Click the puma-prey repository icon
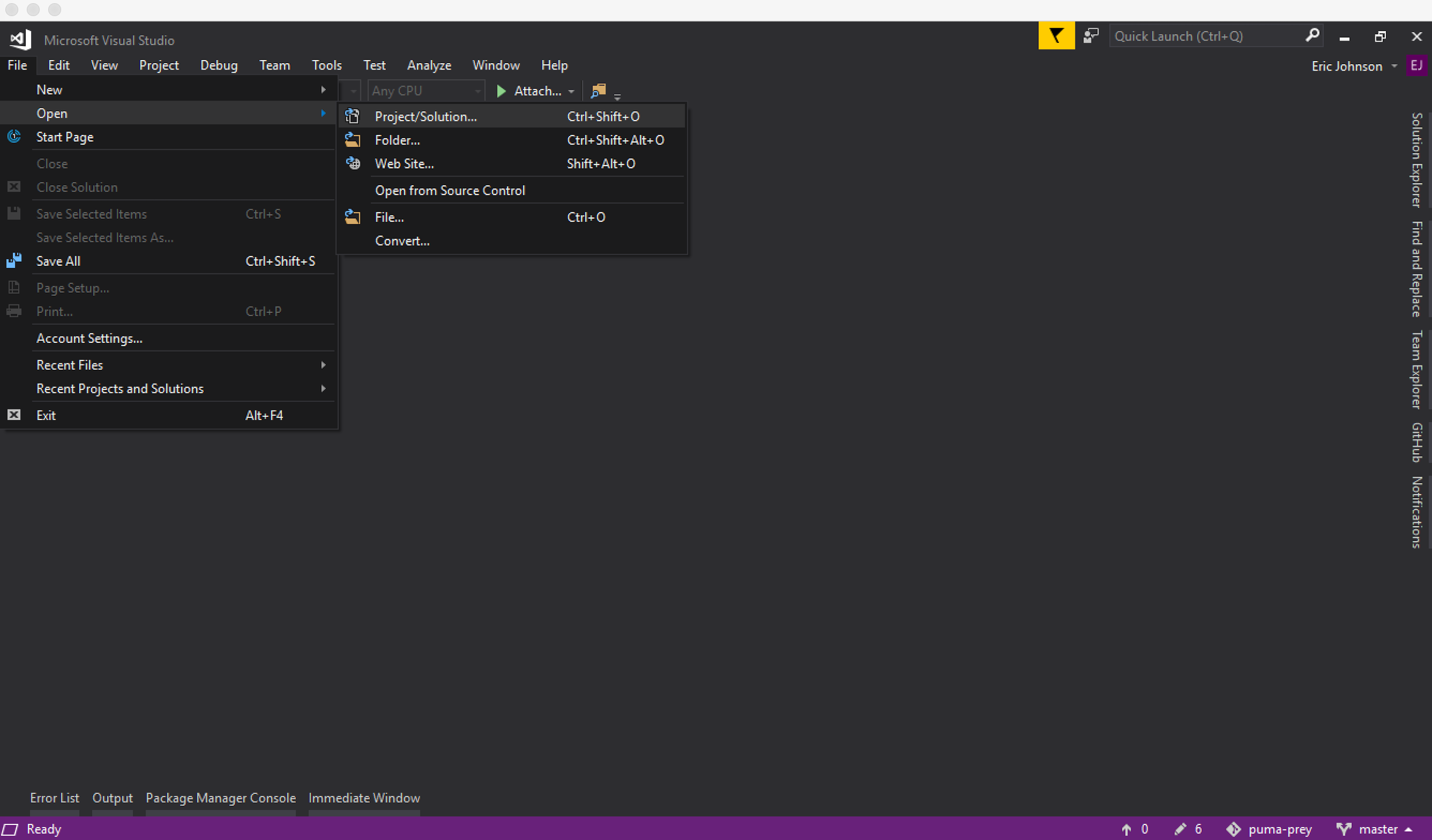 (1234, 829)
